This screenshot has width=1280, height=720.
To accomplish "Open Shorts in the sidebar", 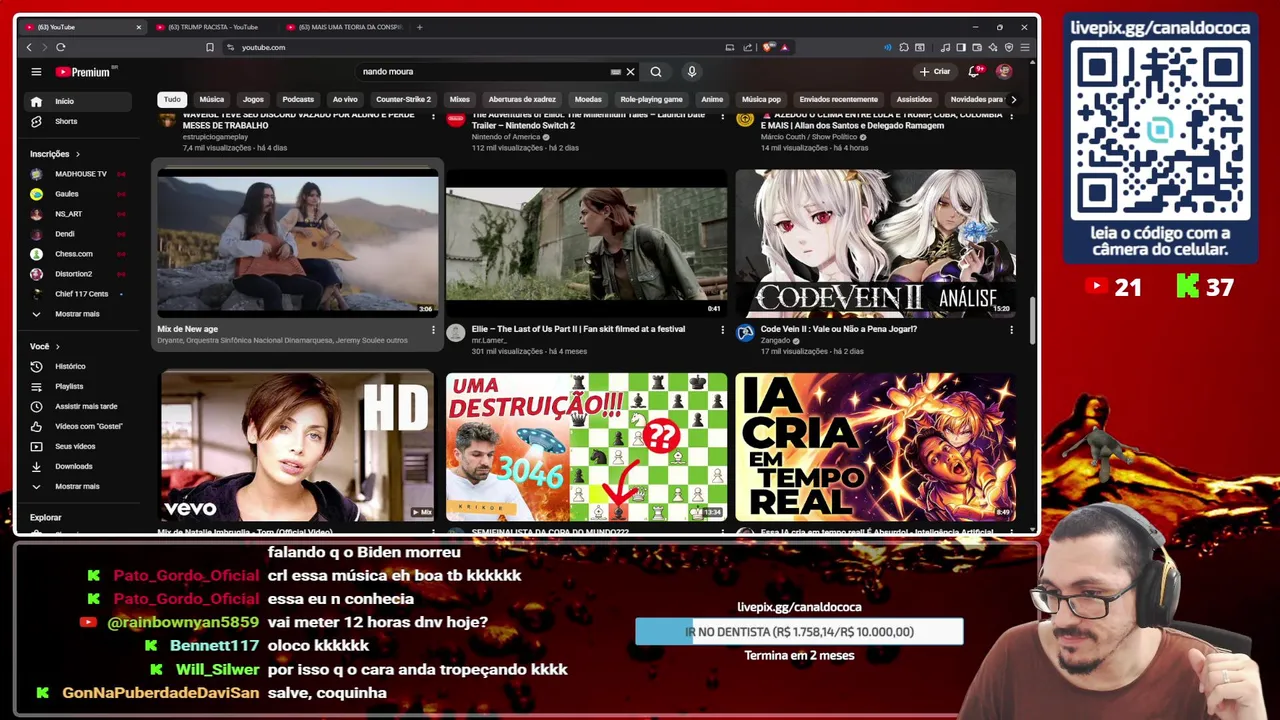I will 78,121.
